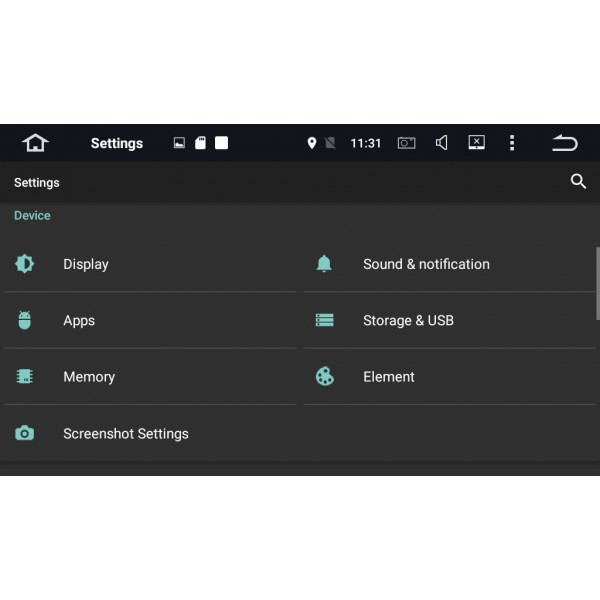Screen dimensions: 600x600
Task: Tap the SD card notification icon
Action: click(x=200, y=143)
